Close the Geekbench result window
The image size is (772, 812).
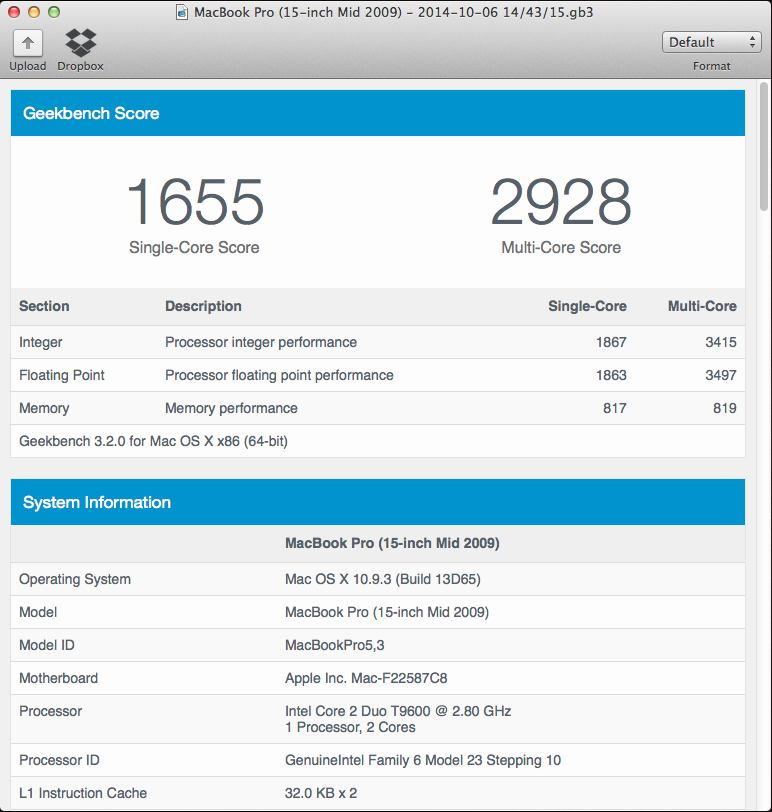(x=13, y=12)
